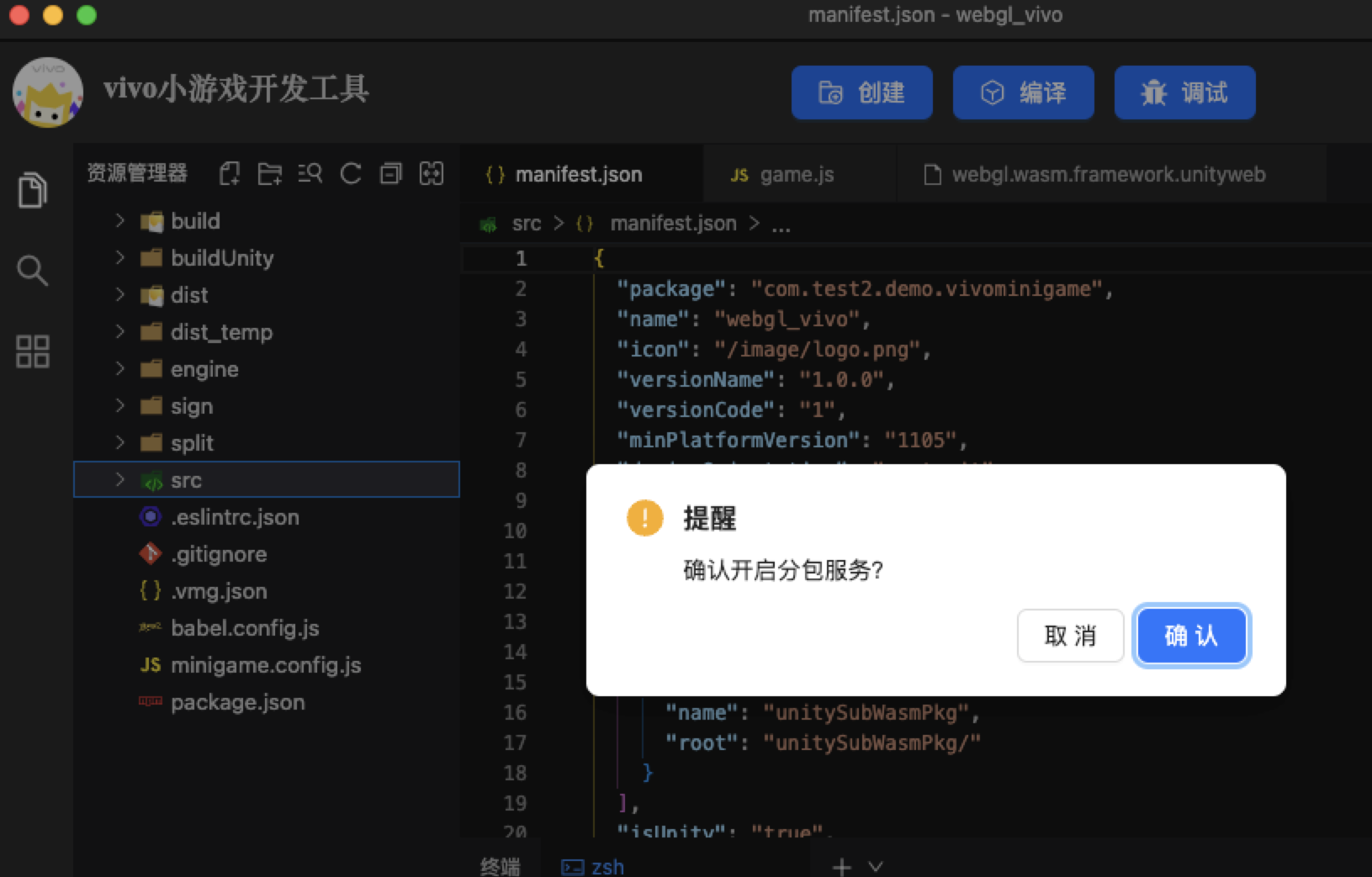
Task: Click the warning icon in the 提醒 dialog
Action: tap(645, 518)
